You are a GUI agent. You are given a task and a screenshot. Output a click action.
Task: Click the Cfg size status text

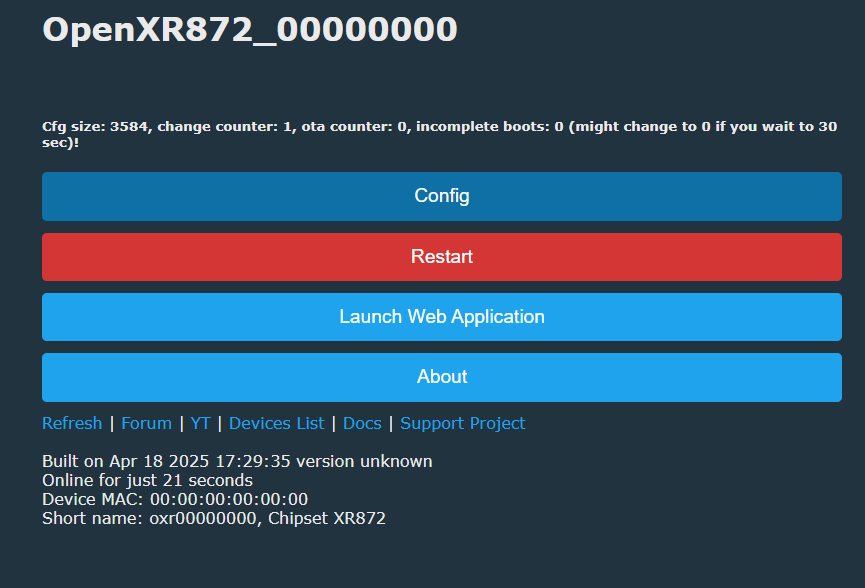tap(440, 134)
